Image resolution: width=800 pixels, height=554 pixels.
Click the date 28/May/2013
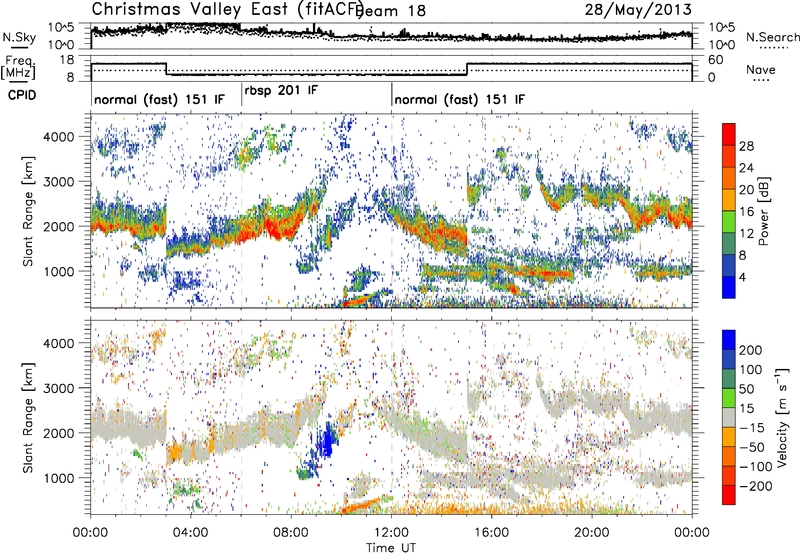pos(638,9)
